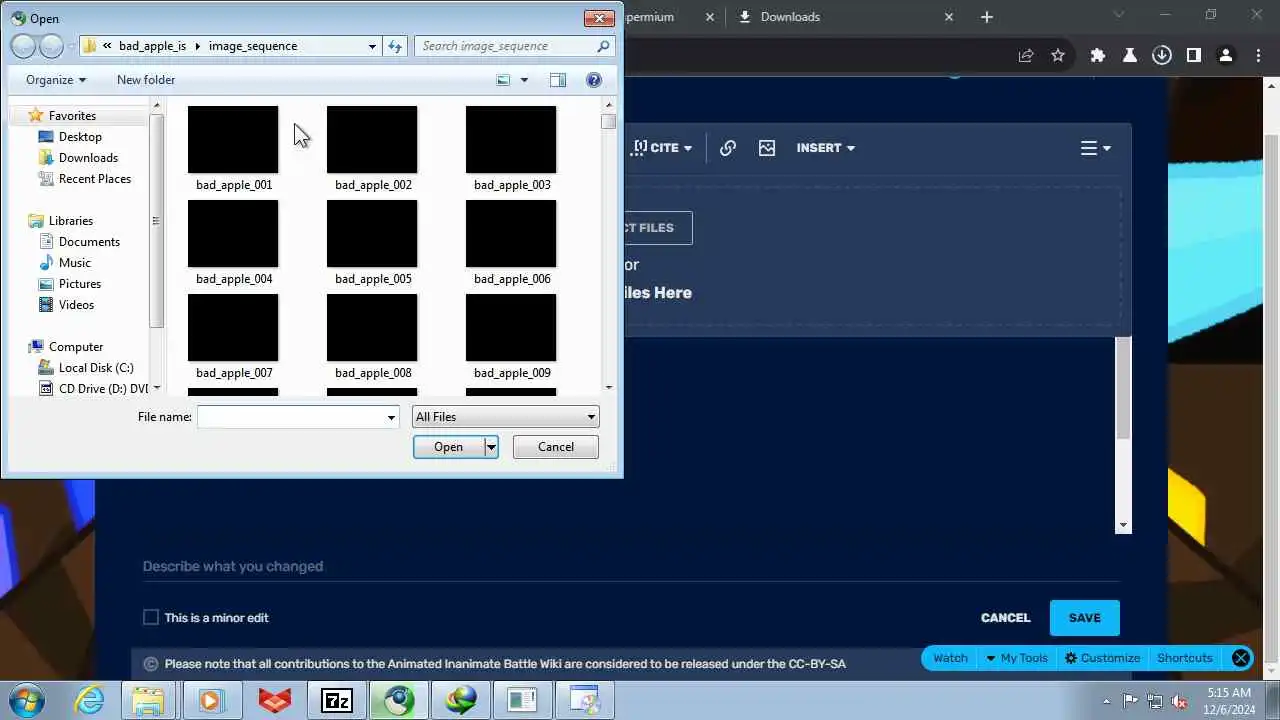The height and width of the screenshot is (720, 1280).
Task: Check 'This is a minor edit' checkbox
Action: (x=151, y=618)
